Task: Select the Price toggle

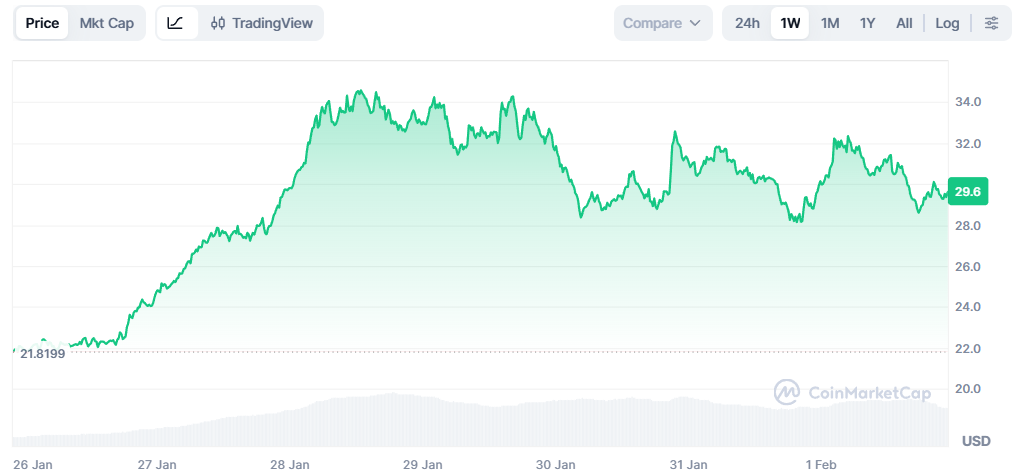Action: click(42, 23)
